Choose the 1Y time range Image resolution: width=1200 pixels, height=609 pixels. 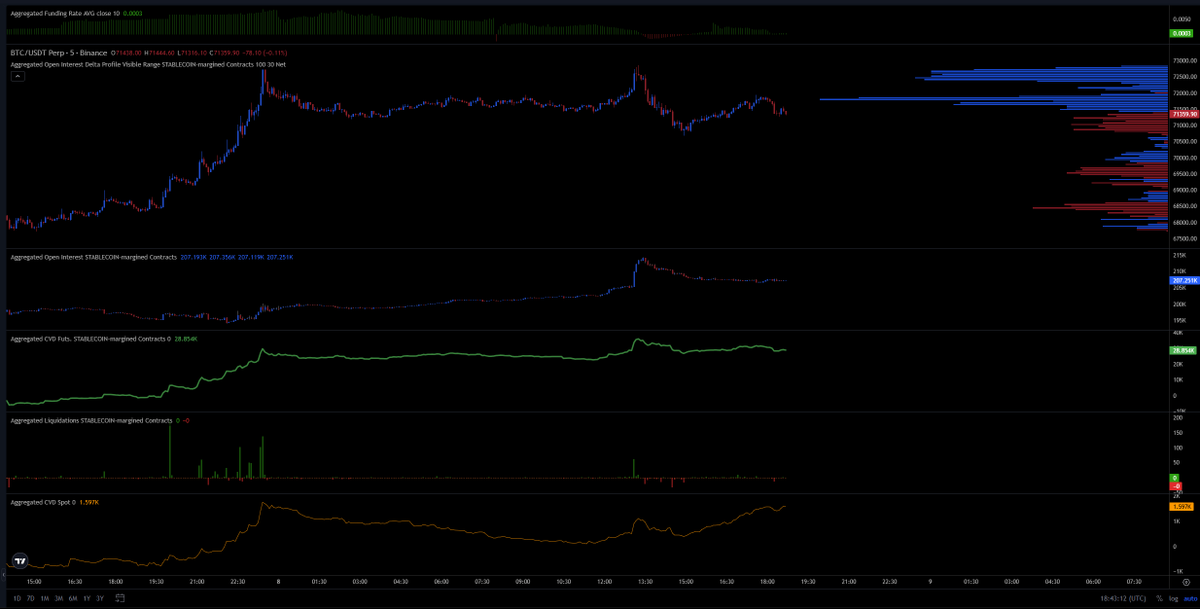(86, 598)
